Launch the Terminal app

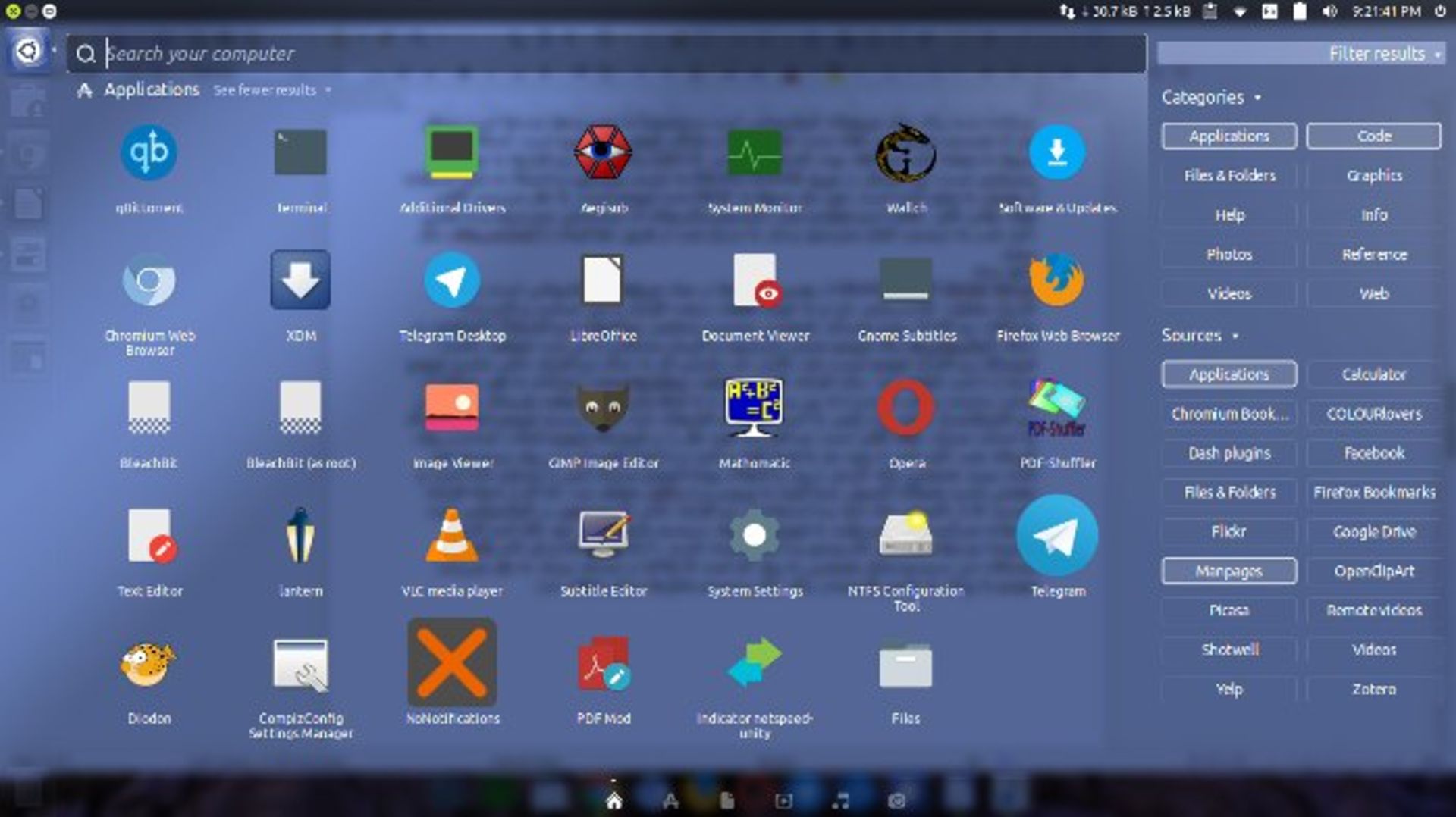[300, 153]
